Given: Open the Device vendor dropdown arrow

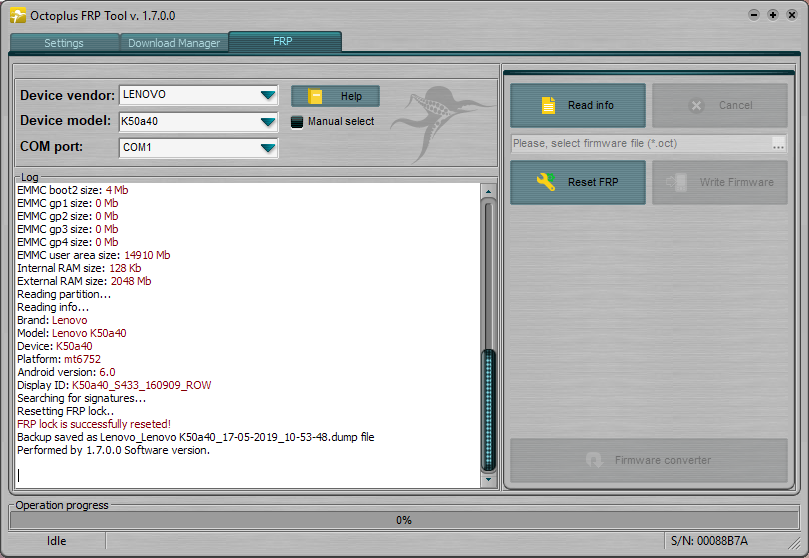Looking at the screenshot, I should (x=268, y=95).
